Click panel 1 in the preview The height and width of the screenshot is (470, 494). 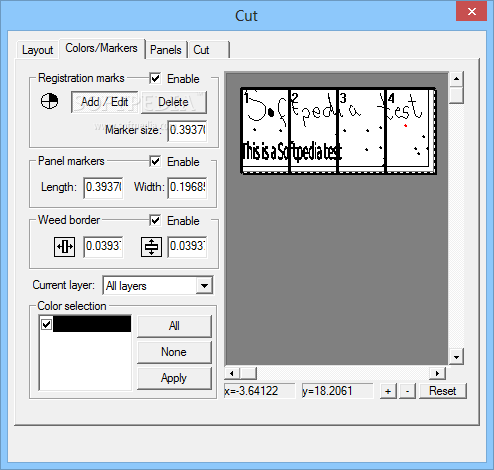pos(265,130)
